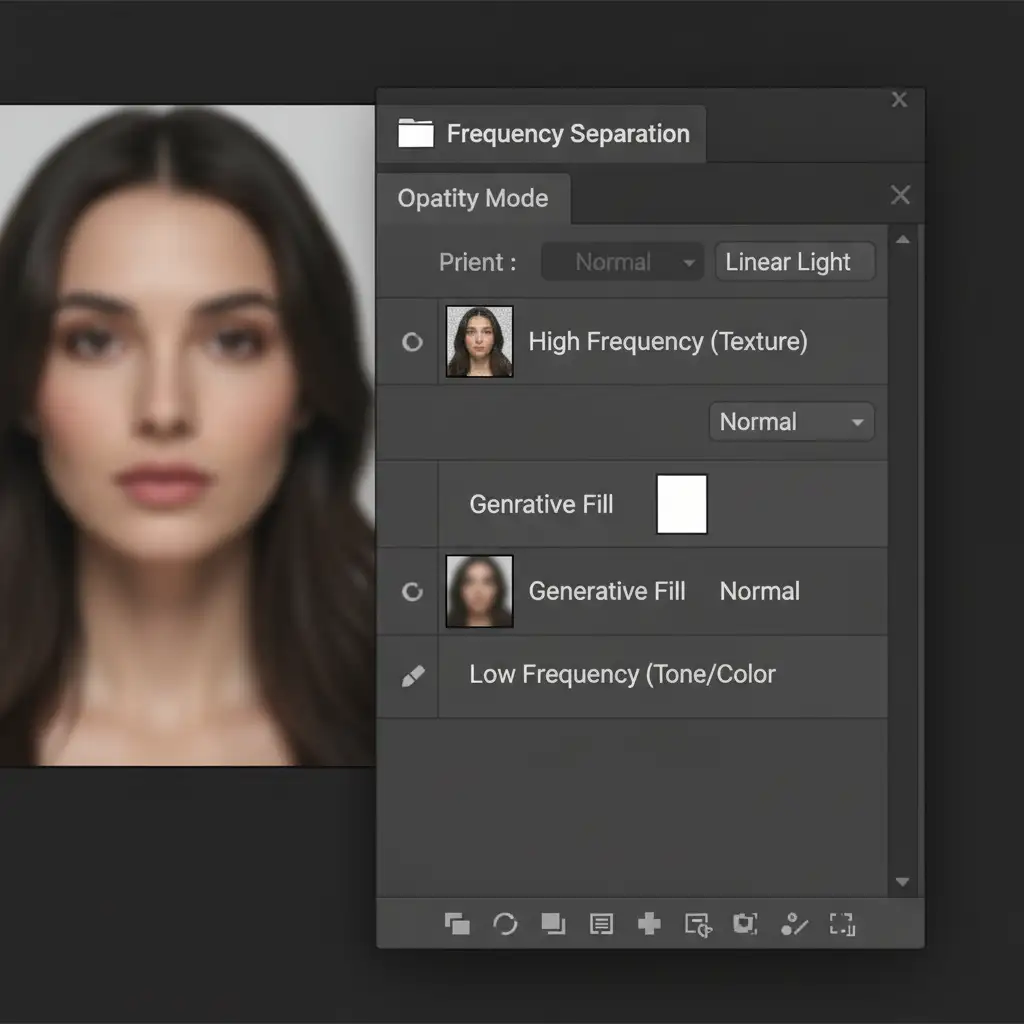Click the camera frame icon in bottom toolbar
1024x1024 pixels.
click(745, 924)
